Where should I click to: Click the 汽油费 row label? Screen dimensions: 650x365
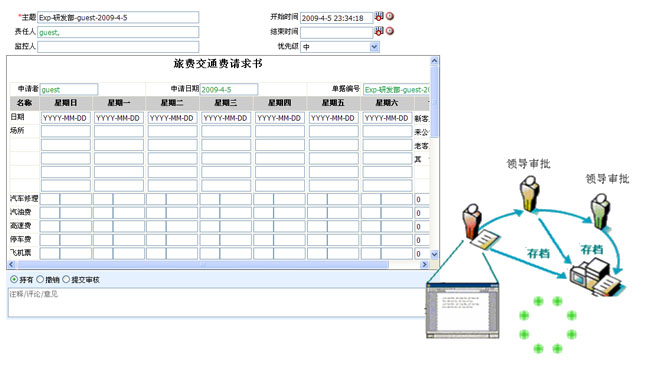click(21, 212)
